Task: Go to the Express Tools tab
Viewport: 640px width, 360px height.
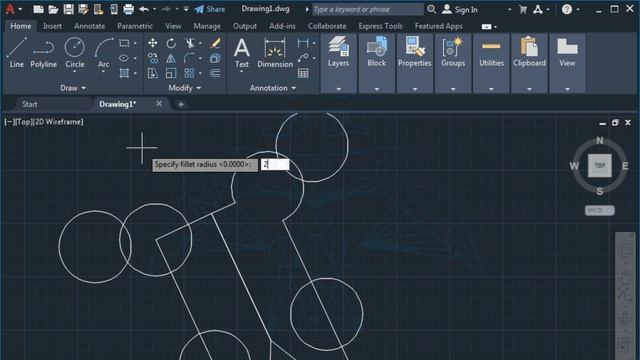Action: point(380,26)
